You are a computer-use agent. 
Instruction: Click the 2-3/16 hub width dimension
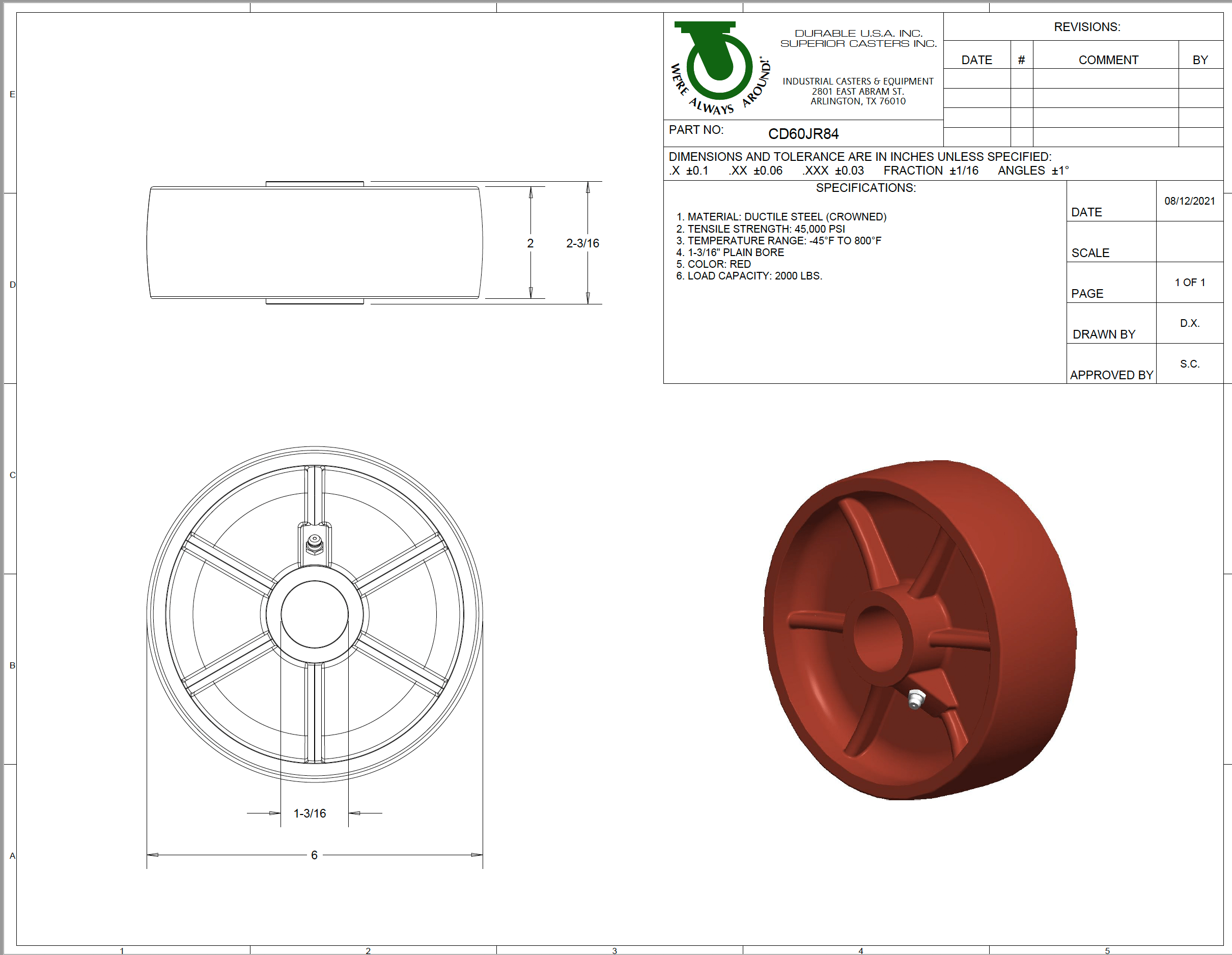click(582, 243)
